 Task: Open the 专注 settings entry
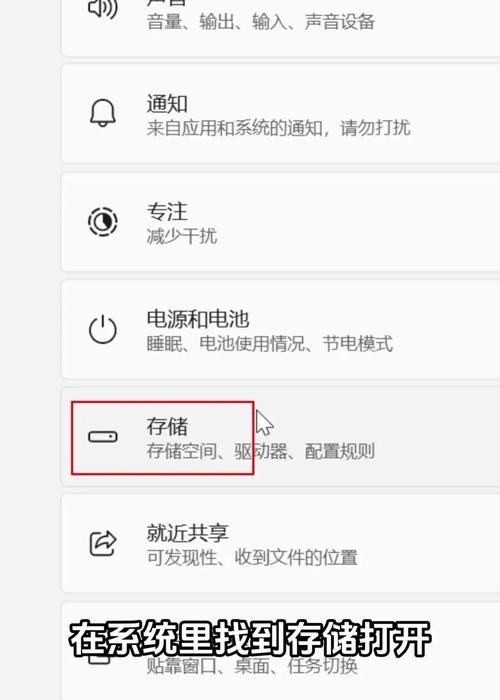click(280, 222)
